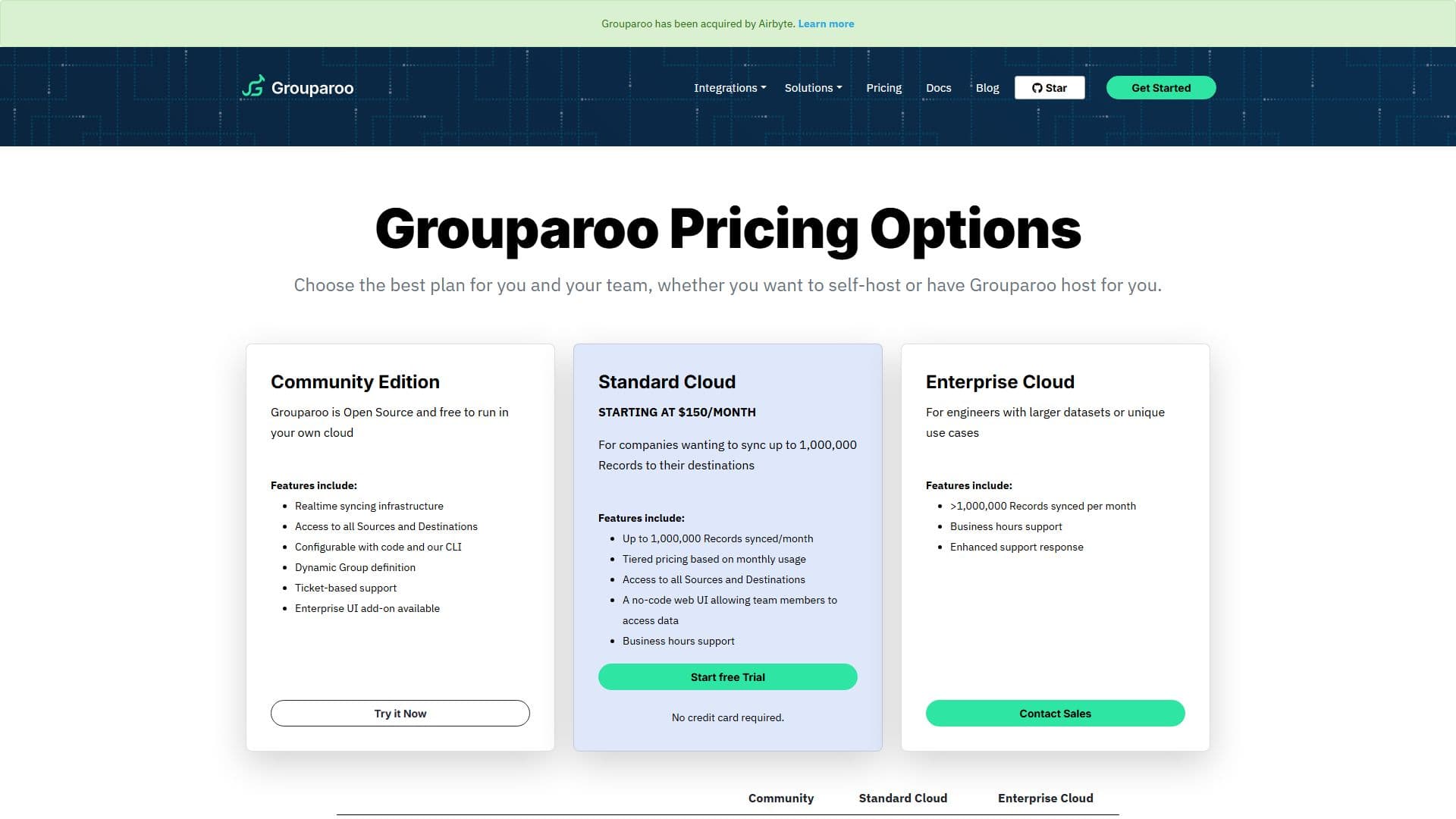
Task: Click the Grouparoo kangaroo logo icon
Action: 253,86
